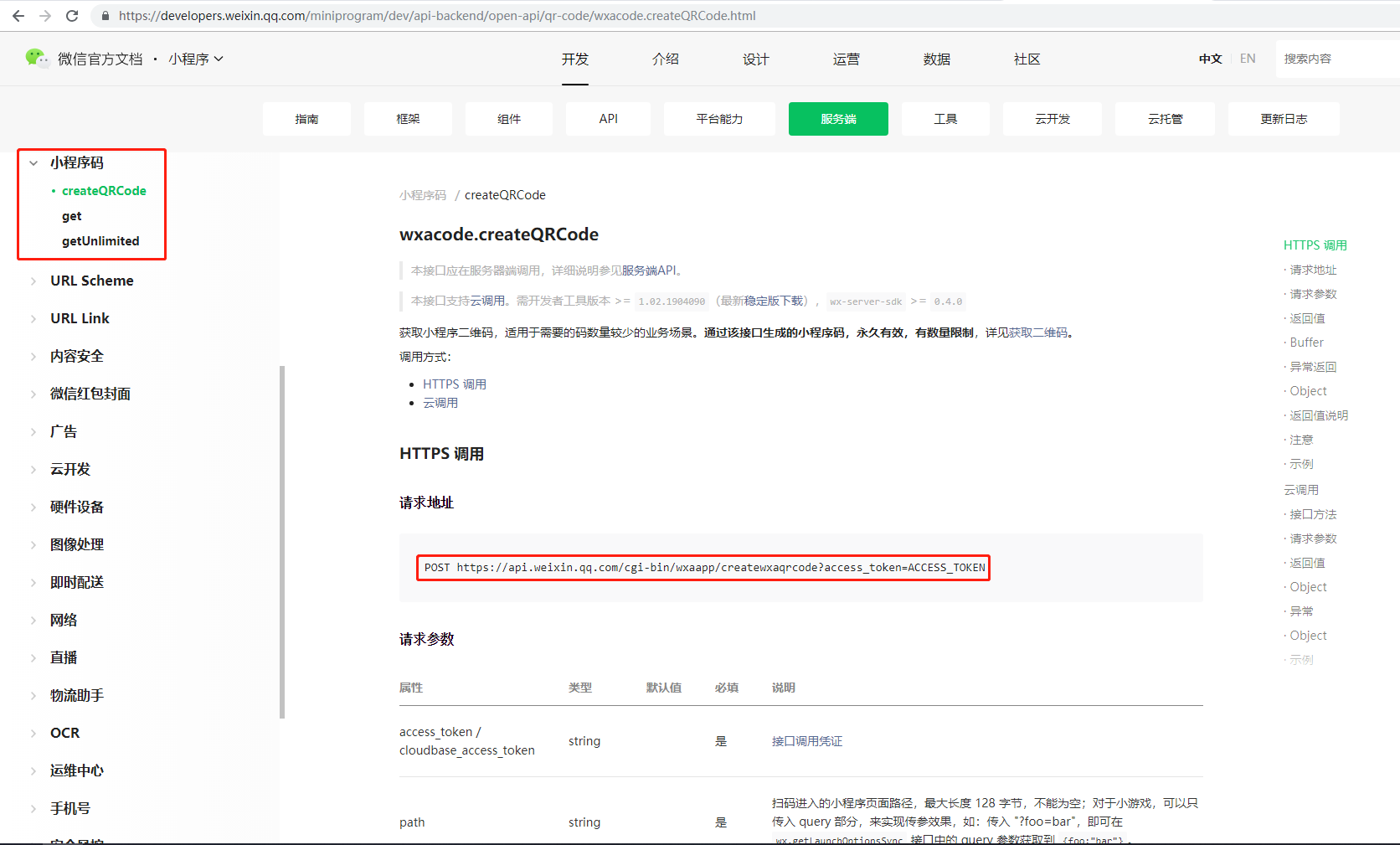Jump to 云调用 in the bullet list
This screenshot has height=845, width=1400.
pyautogui.click(x=440, y=403)
